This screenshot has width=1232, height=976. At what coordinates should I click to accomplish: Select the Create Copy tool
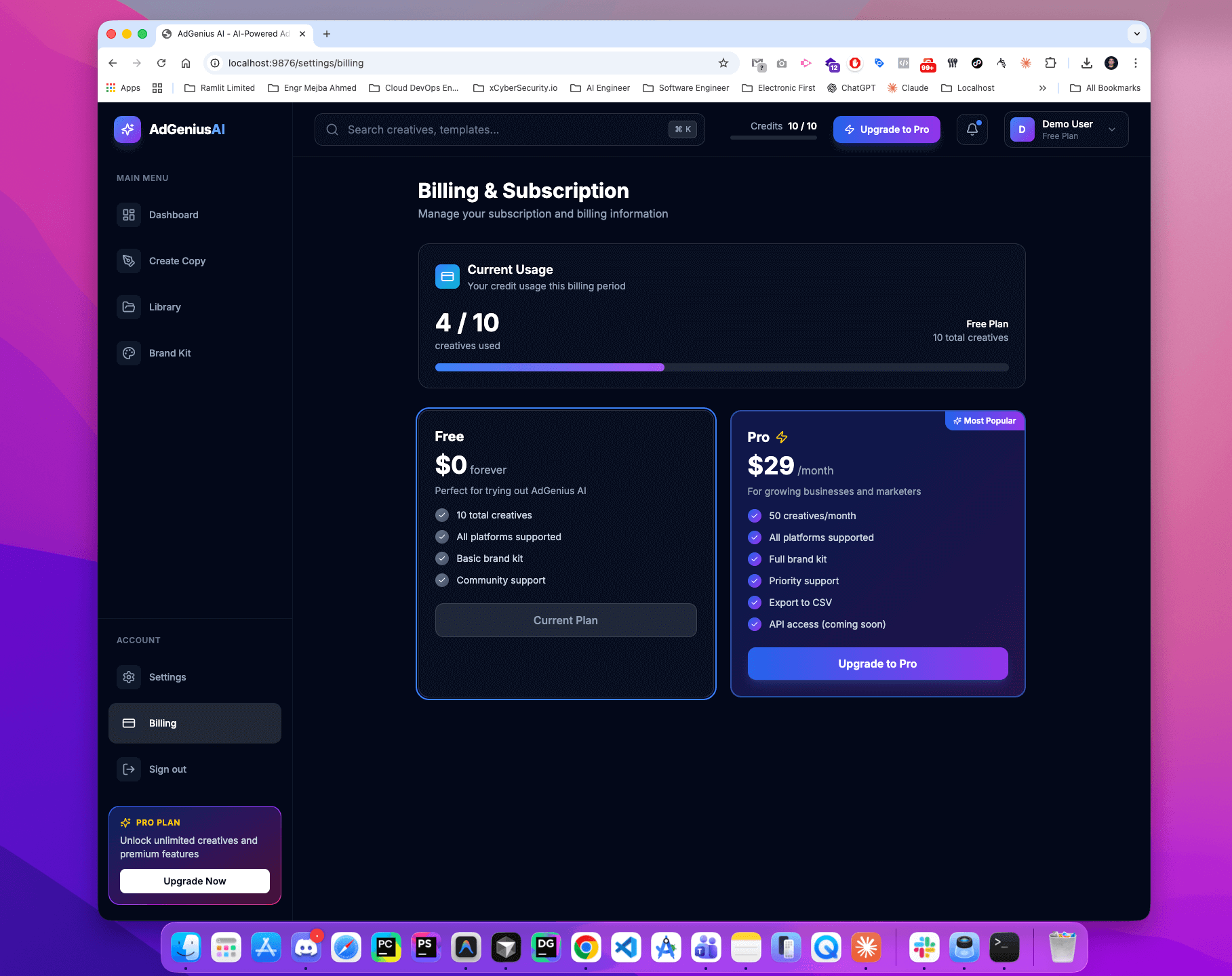point(177,261)
